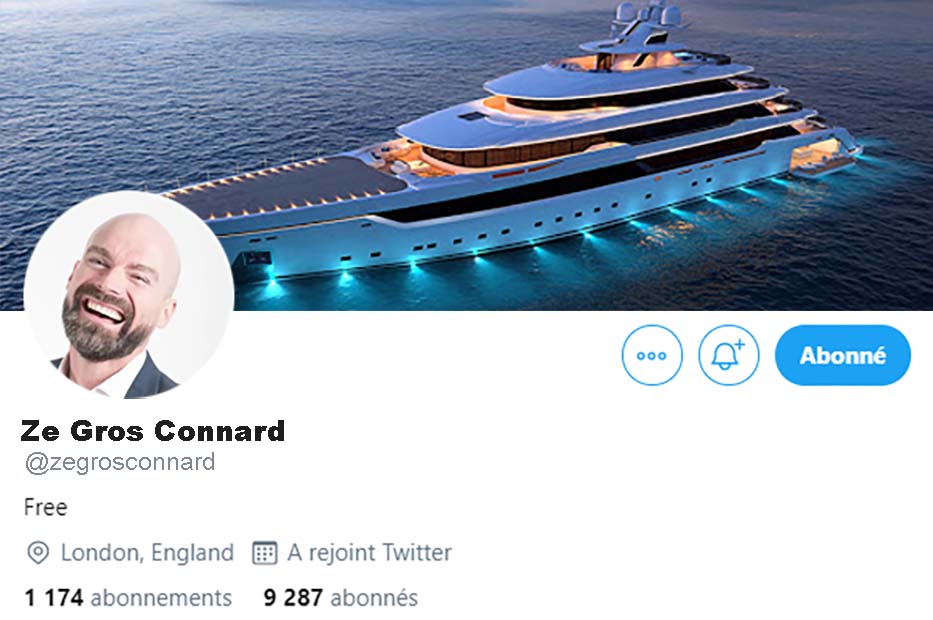This screenshot has height=620, width=933.
Task: Click the calendar icon beside join date
Action: (265, 553)
